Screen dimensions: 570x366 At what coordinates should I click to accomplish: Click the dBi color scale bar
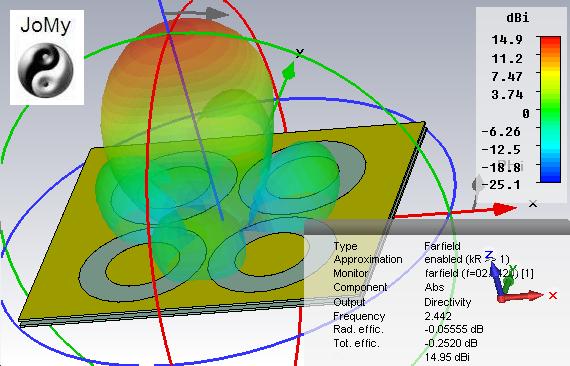pos(550,109)
